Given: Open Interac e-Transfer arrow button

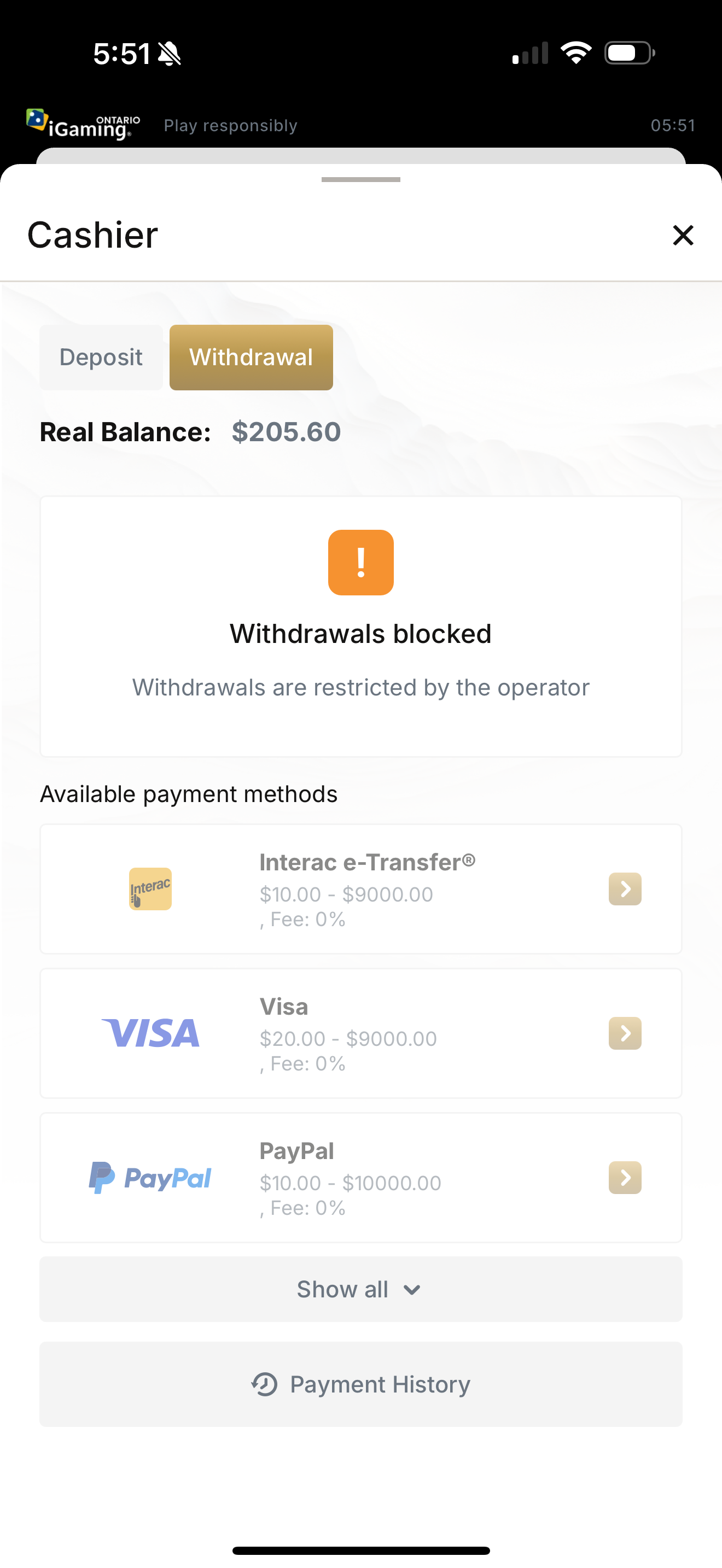Looking at the screenshot, I should 625,888.
